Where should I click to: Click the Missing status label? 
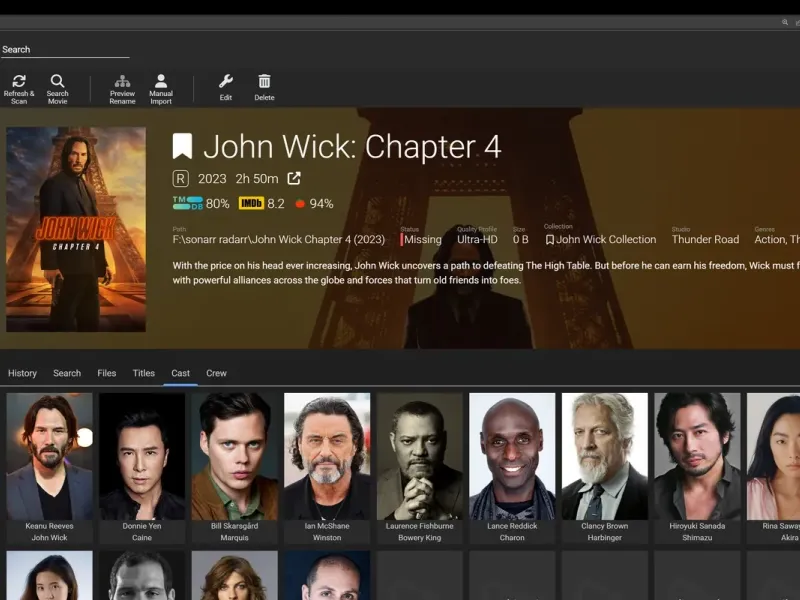(422, 239)
